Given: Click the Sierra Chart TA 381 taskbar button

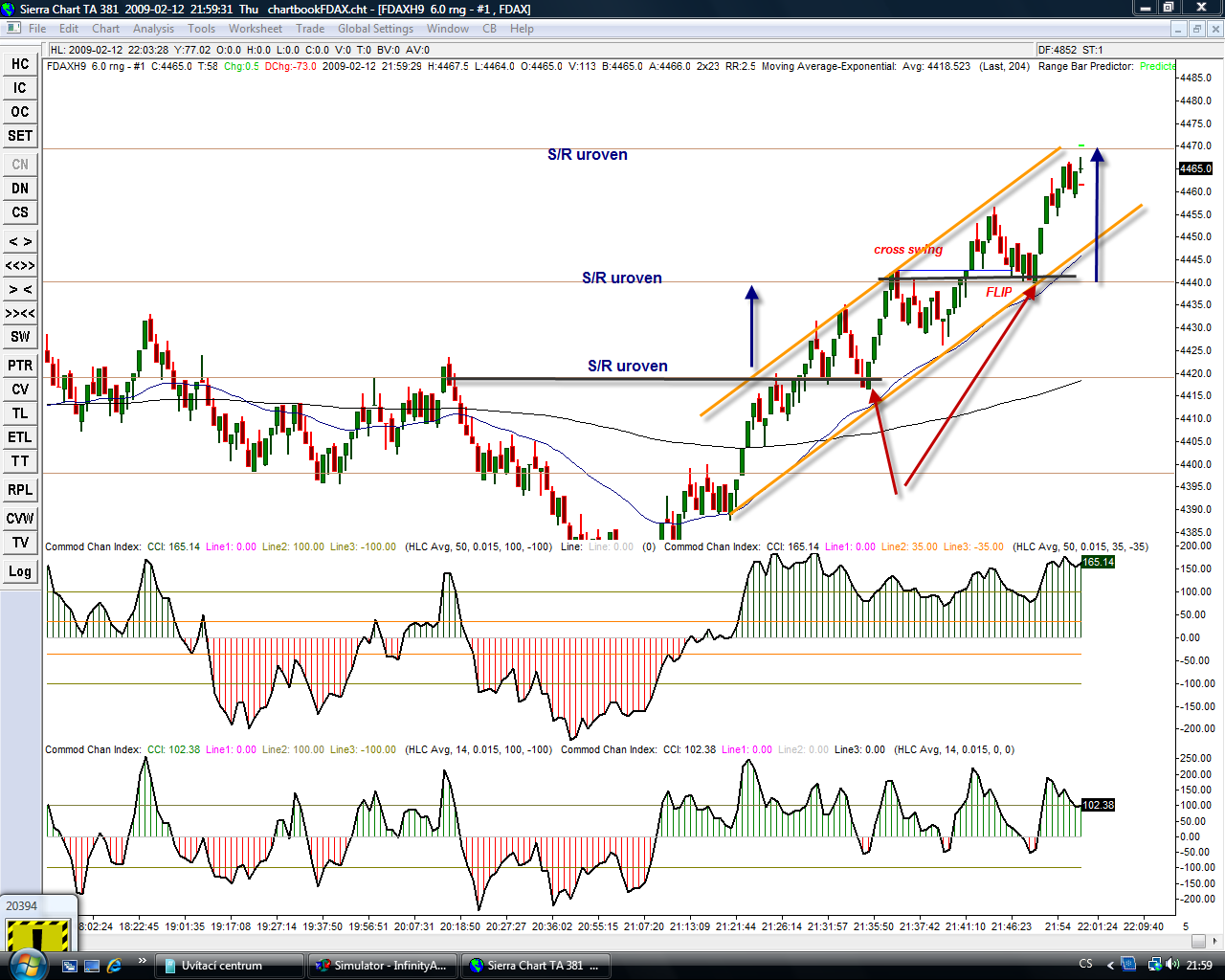Looking at the screenshot, I should coord(535,966).
